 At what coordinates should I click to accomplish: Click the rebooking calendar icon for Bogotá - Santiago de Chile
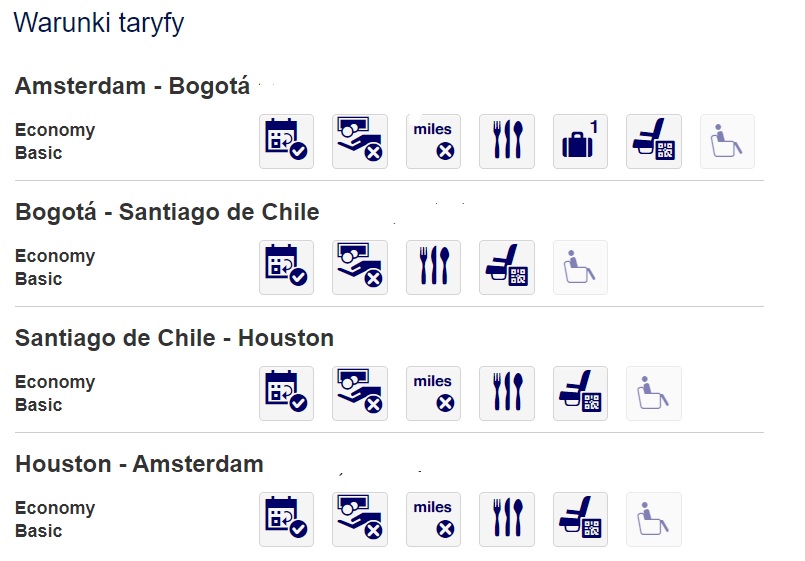click(x=286, y=267)
